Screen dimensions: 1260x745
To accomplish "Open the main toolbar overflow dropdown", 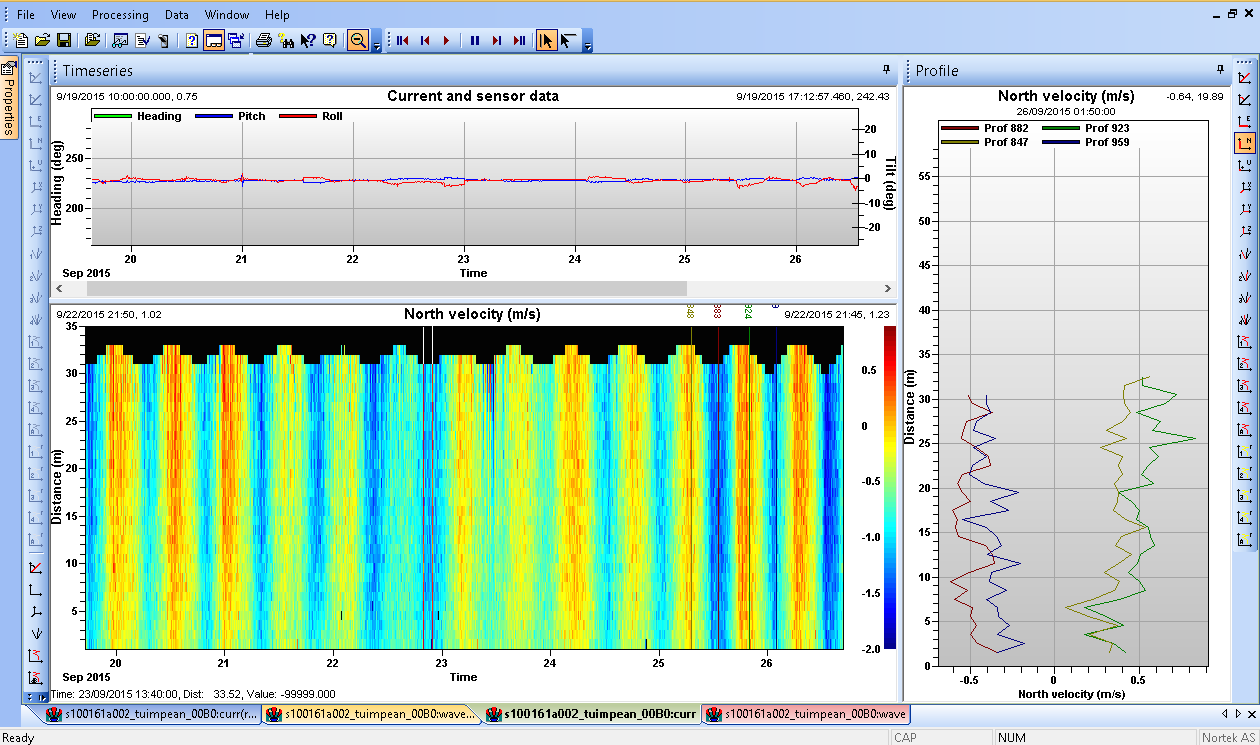I will coord(378,46).
